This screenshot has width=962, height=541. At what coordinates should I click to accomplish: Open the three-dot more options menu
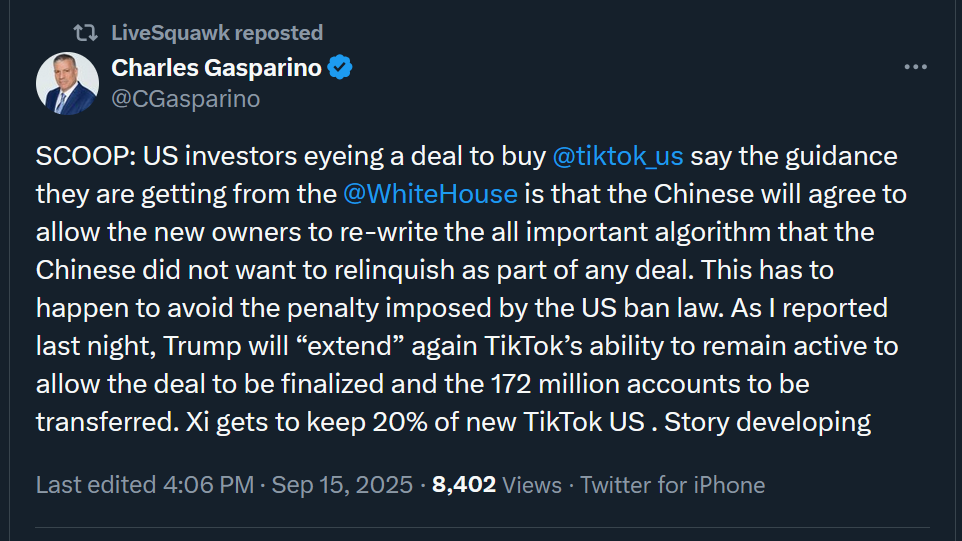(916, 68)
